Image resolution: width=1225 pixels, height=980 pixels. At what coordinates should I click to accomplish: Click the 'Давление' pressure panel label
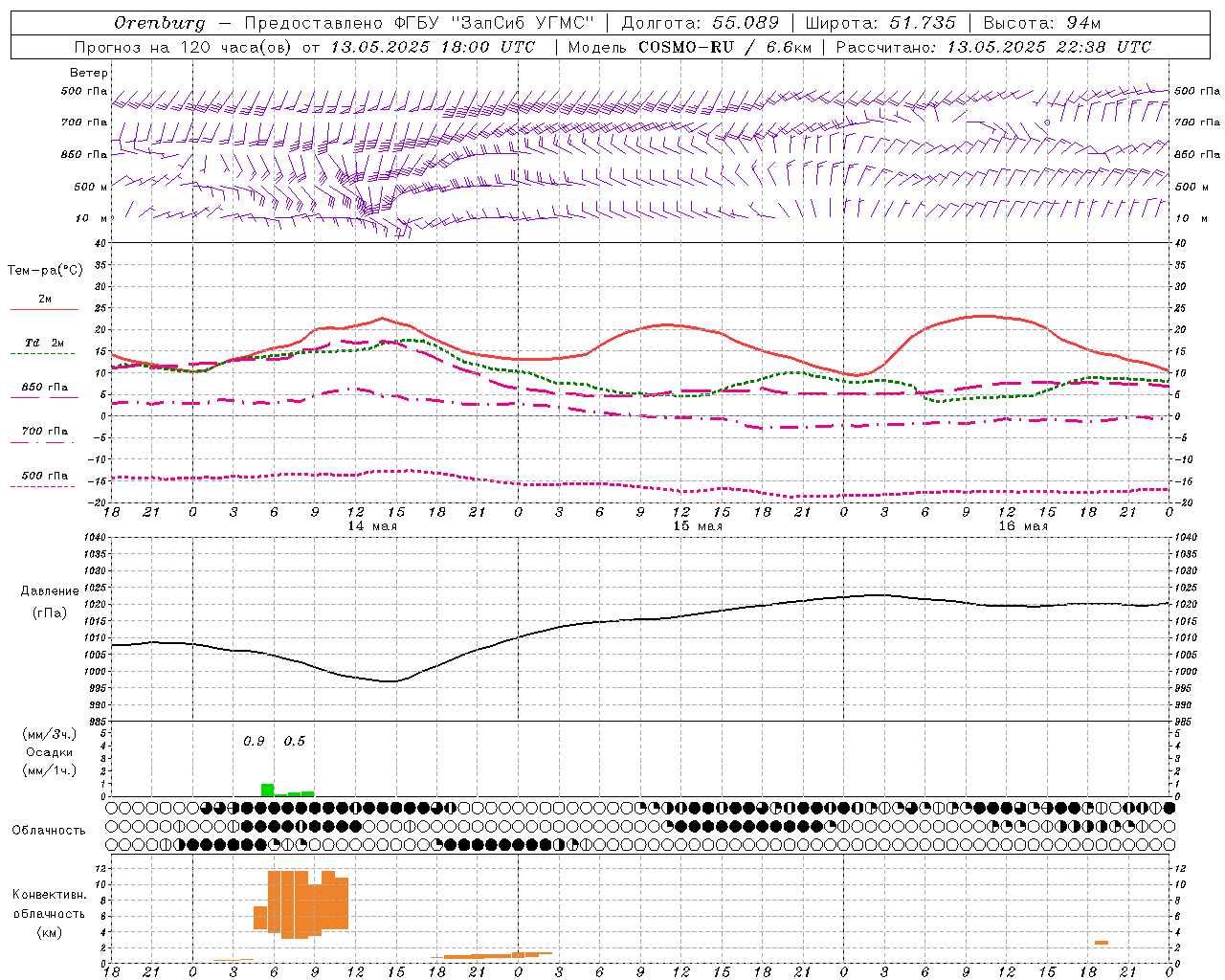[x=50, y=591]
